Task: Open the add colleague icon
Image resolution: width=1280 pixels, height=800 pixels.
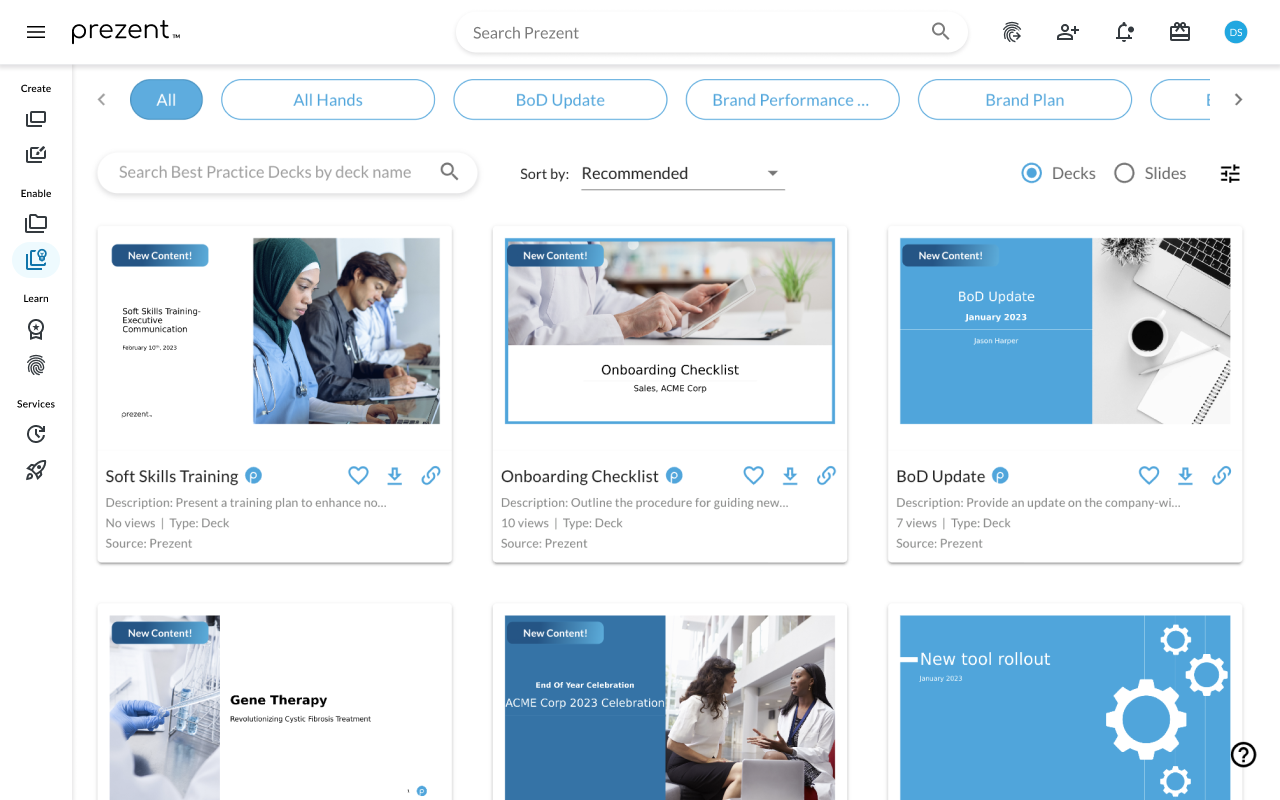Action: point(1068,32)
